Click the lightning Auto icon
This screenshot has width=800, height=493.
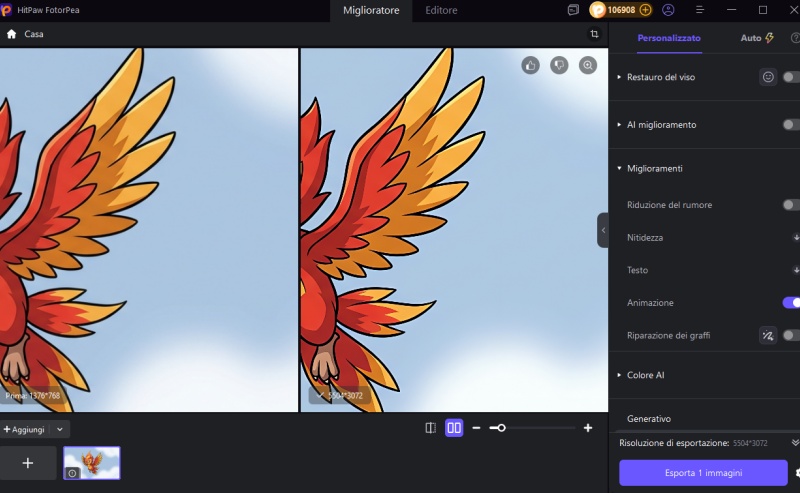(x=769, y=38)
